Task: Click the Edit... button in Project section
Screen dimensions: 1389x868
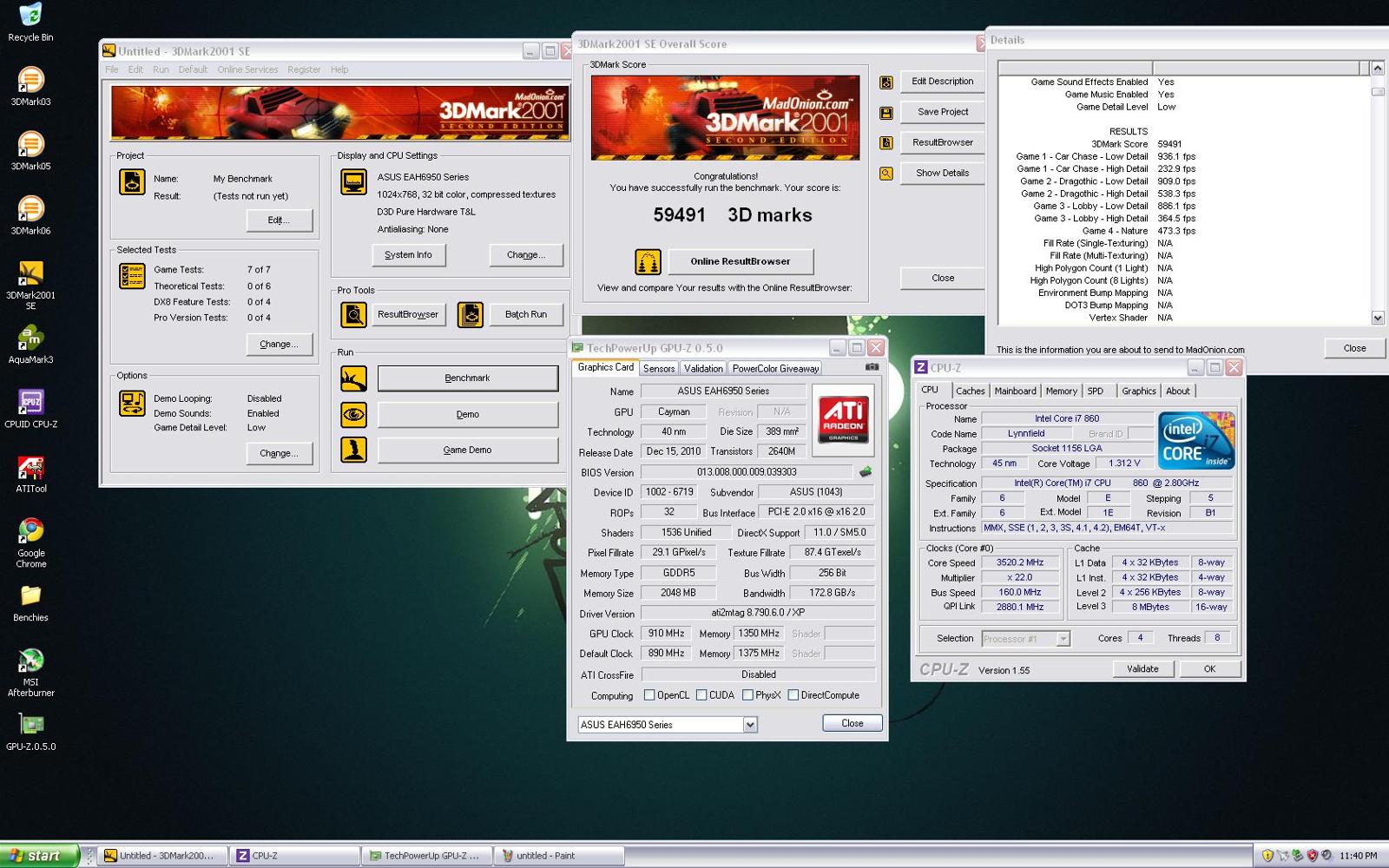Action: [279, 220]
